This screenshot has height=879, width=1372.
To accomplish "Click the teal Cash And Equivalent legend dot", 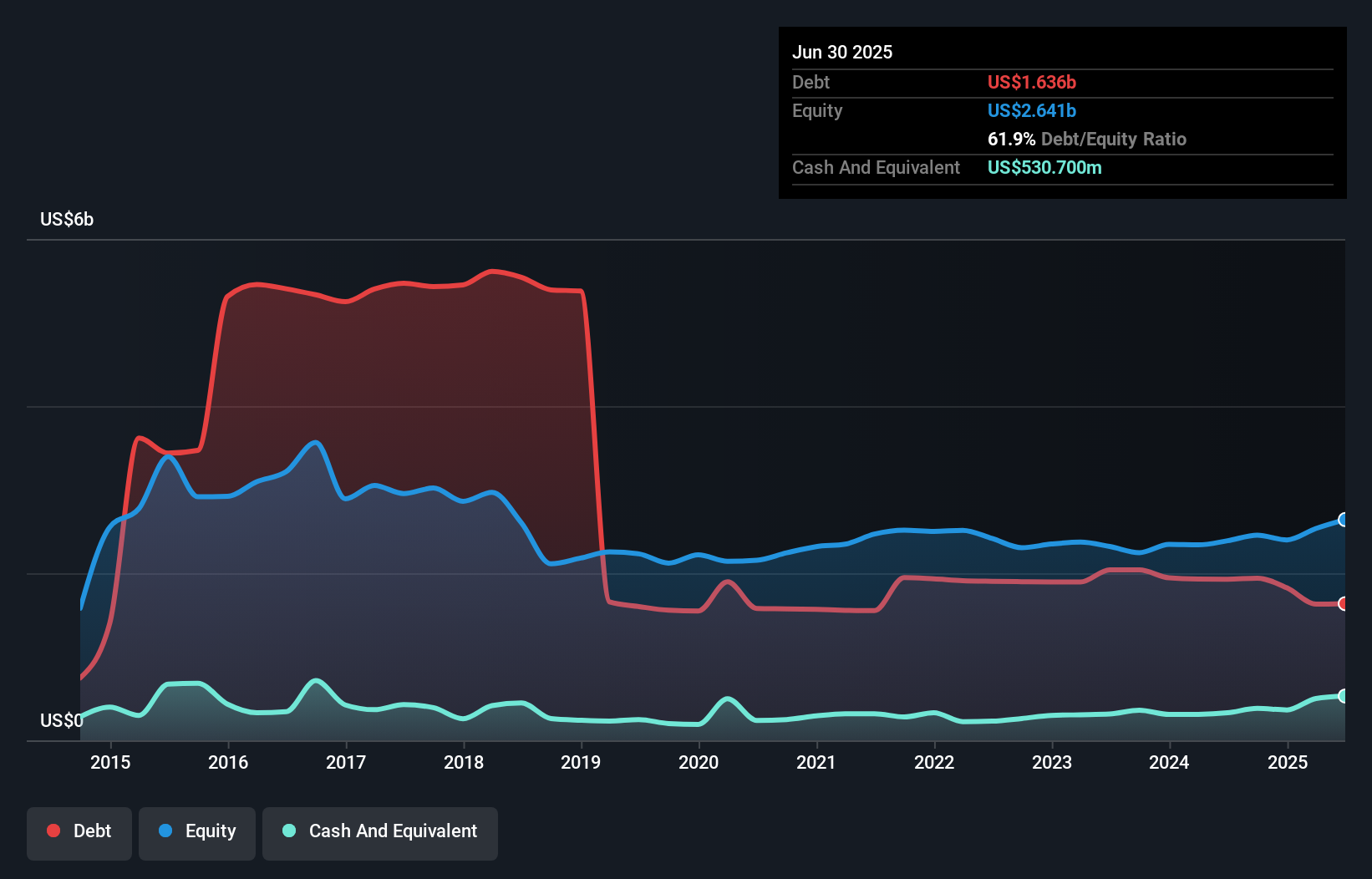I will tap(288, 831).
